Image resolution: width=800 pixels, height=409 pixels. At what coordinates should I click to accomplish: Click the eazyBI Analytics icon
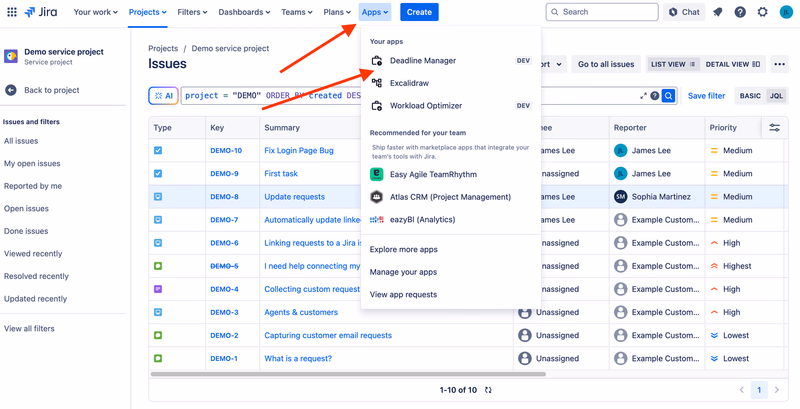point(377,220)
